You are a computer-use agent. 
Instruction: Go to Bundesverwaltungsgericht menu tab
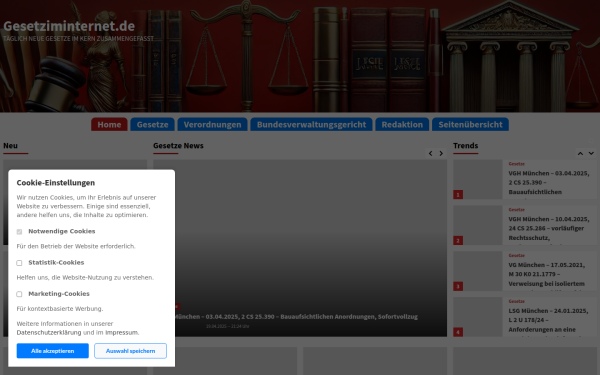311,124
